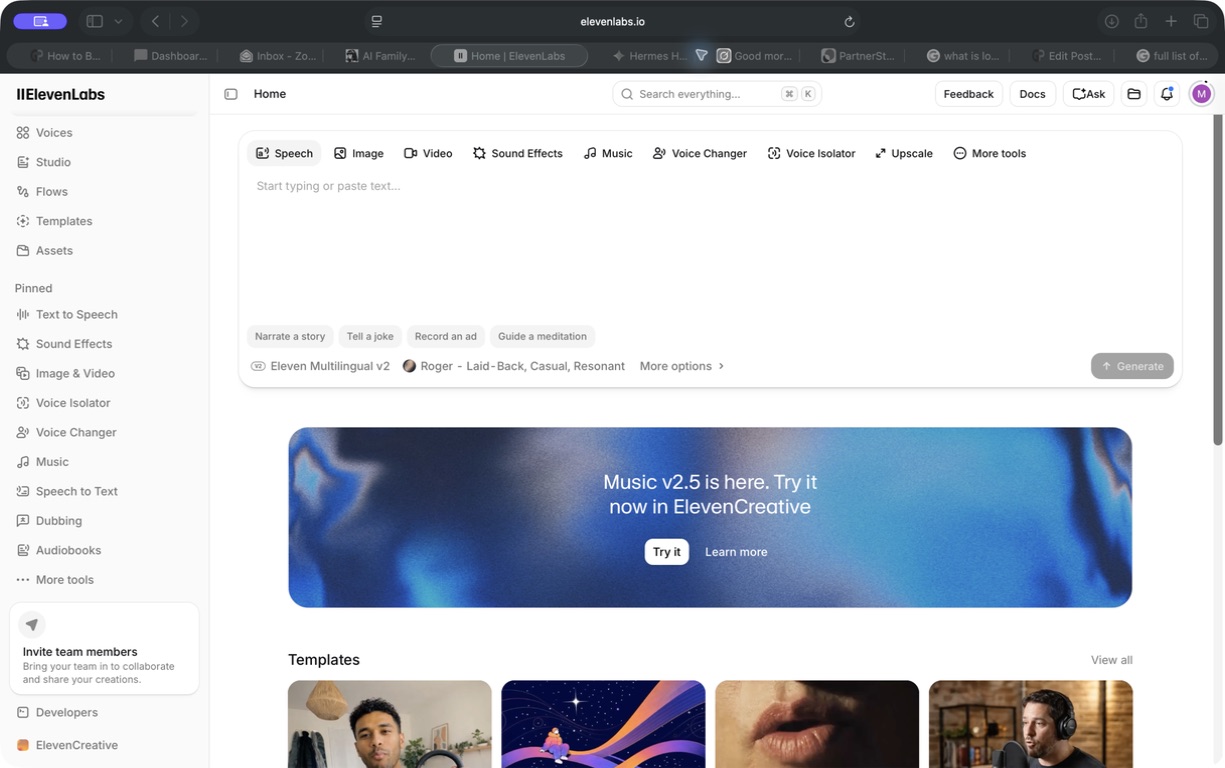Reload the page in the Safari address bar

849,21
